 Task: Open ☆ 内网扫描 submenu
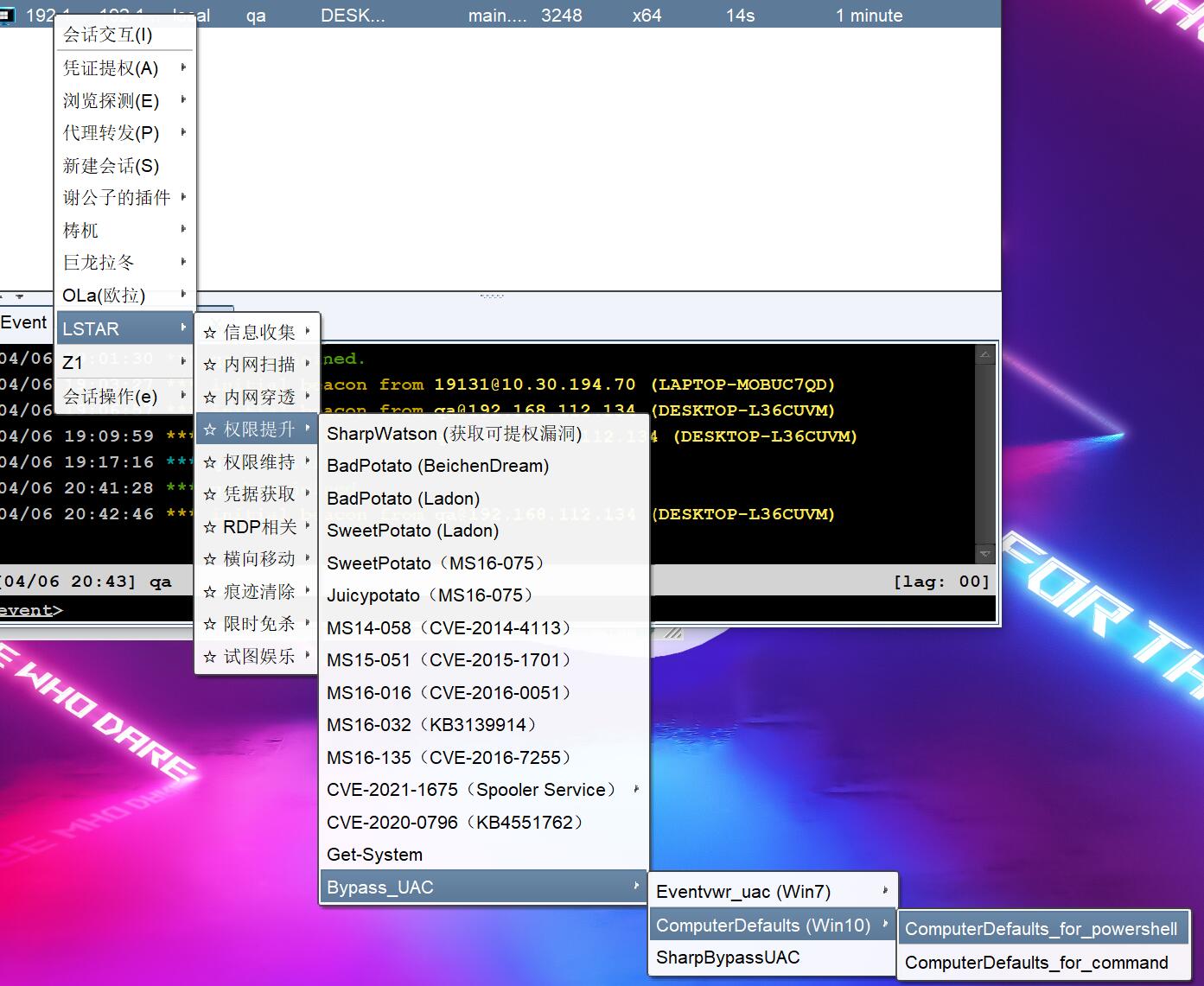pos(258,364)
